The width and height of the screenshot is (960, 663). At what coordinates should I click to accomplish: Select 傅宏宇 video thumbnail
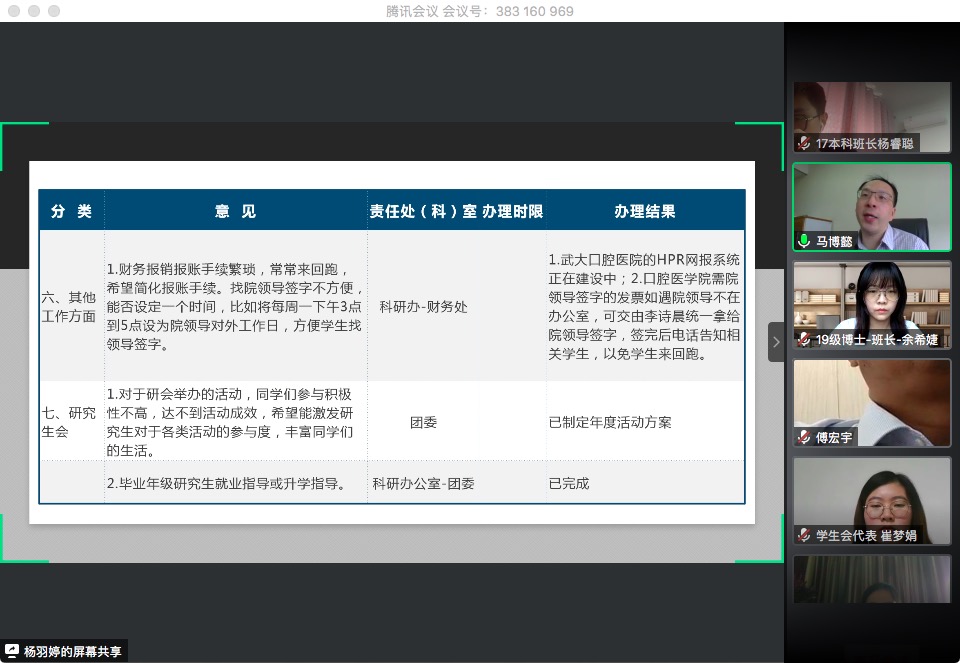[x=872, y=403]
